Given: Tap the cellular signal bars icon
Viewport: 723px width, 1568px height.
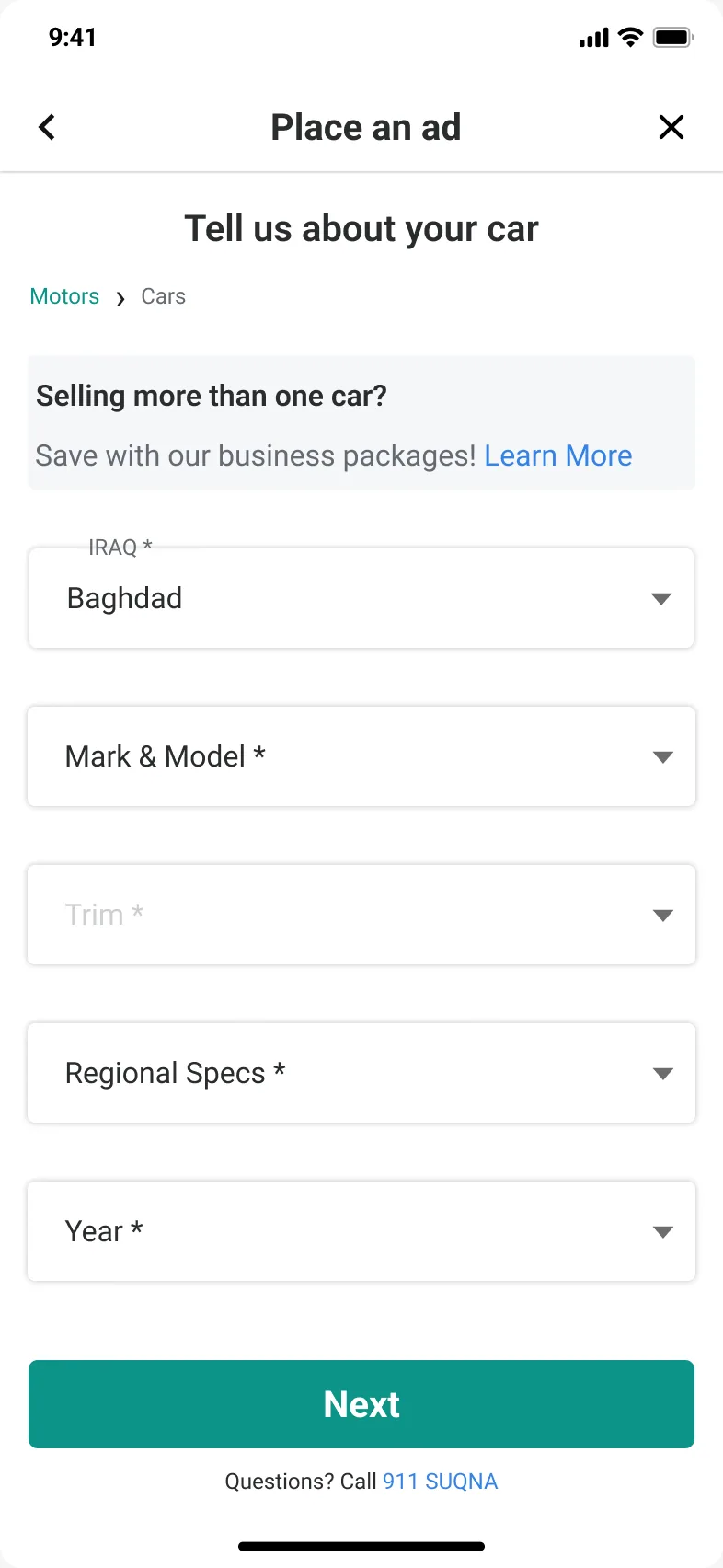Looking at the screenshot, I should 593,38.
